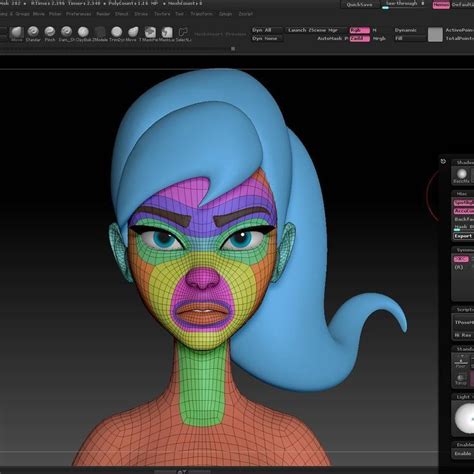Toggle the pink Zadd button
The image size is (474, 474).
pos(360,39)
